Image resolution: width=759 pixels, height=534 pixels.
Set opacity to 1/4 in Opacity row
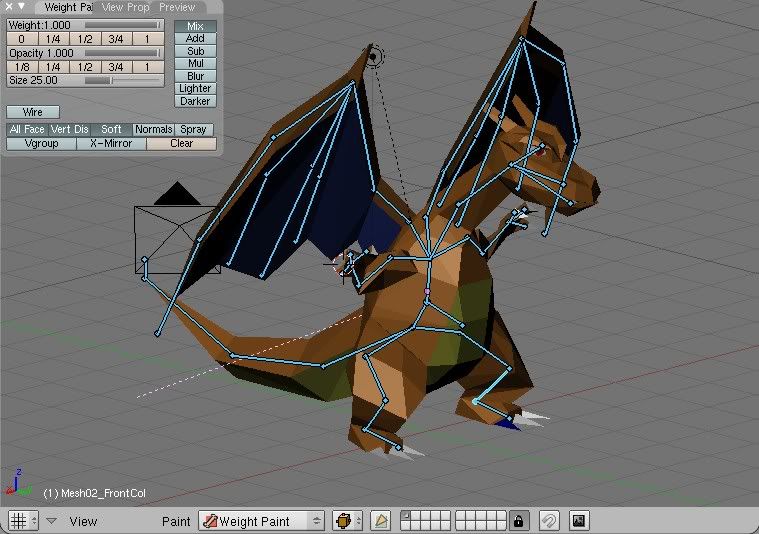click(x=53, y=67)
